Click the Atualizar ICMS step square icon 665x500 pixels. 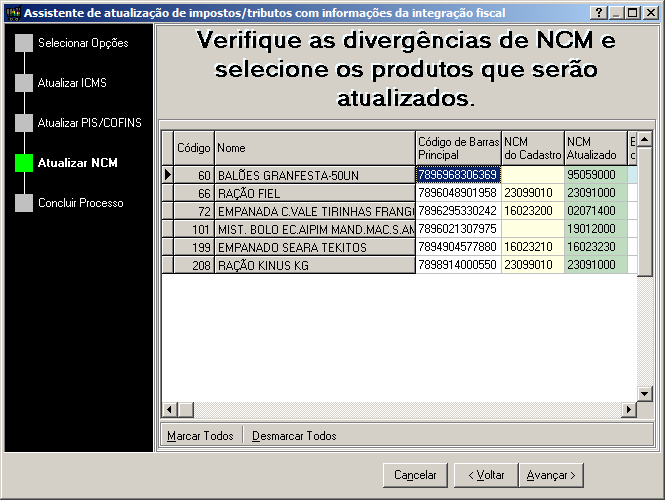click(x=24, y=83)
